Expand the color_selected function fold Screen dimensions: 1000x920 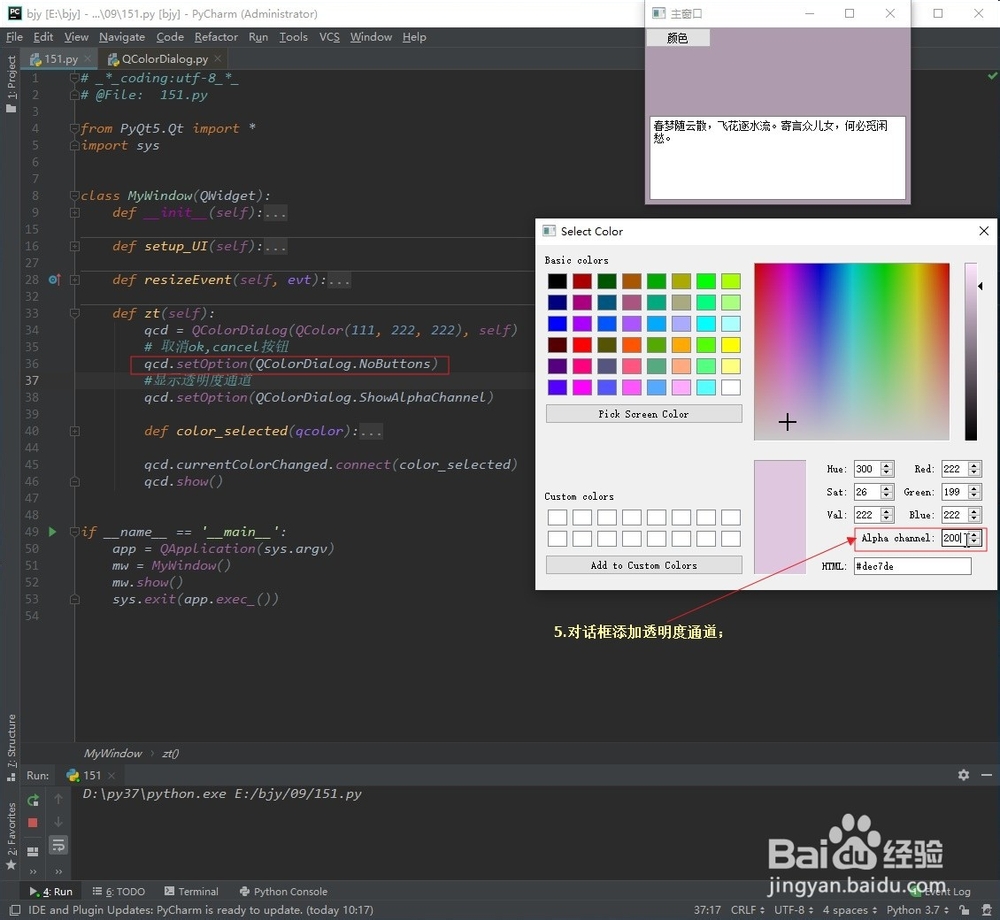coord(75,431)
